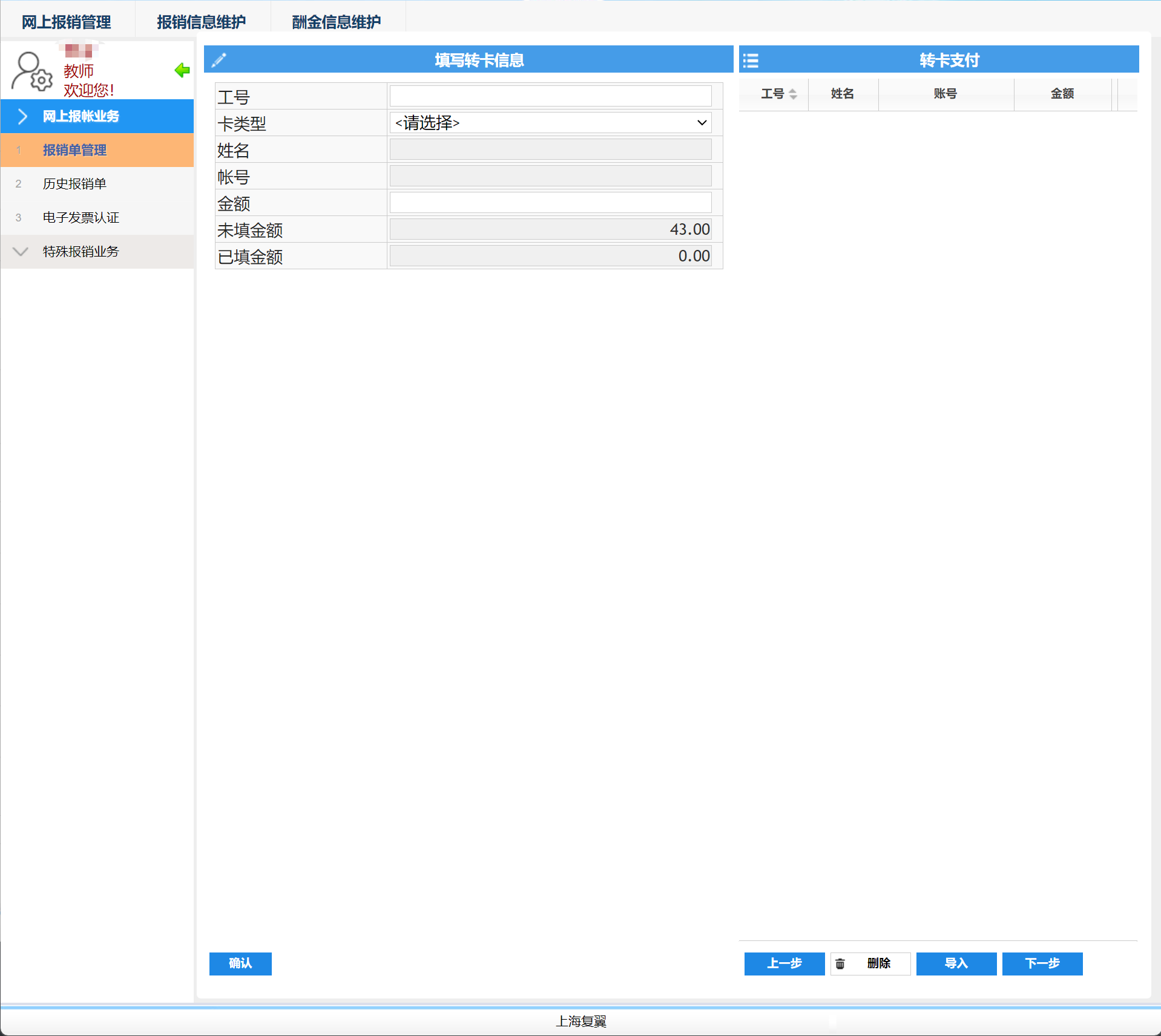Go to 网上报销管理 tab

[67, 22]
